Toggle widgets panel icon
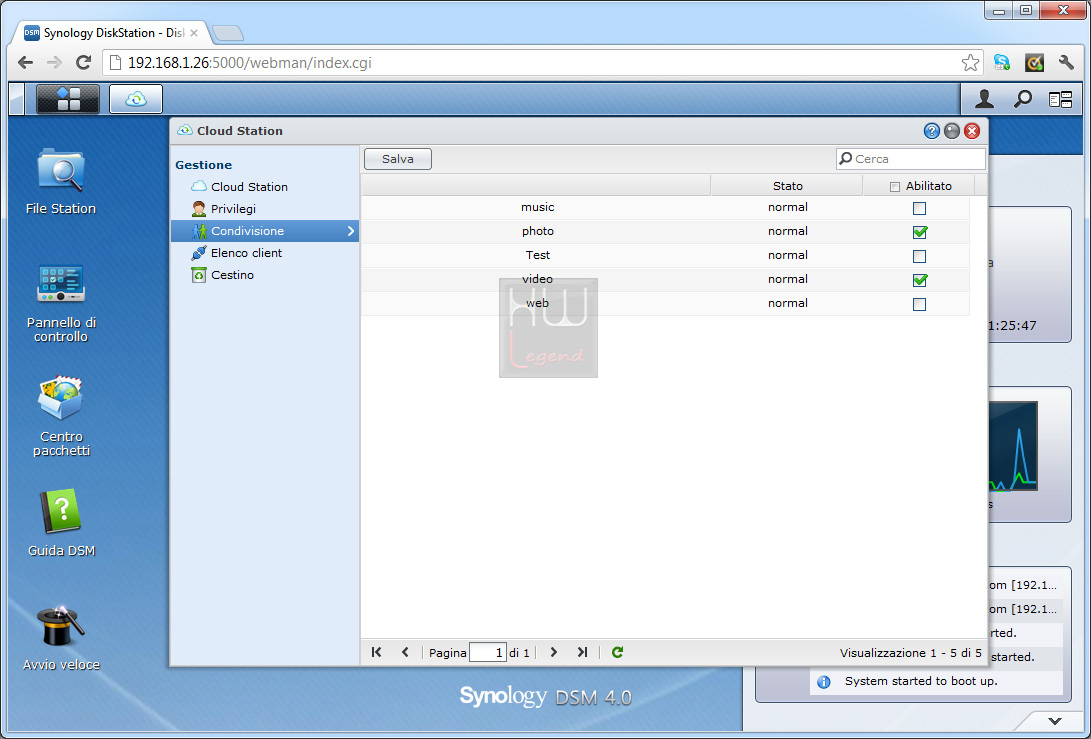Screen dimensions: 1091x739 pos(1060,100)
